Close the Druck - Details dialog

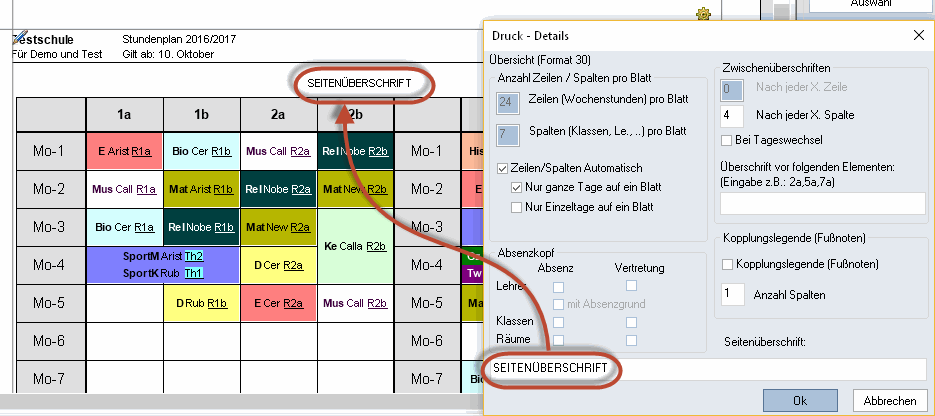(919, 35)
